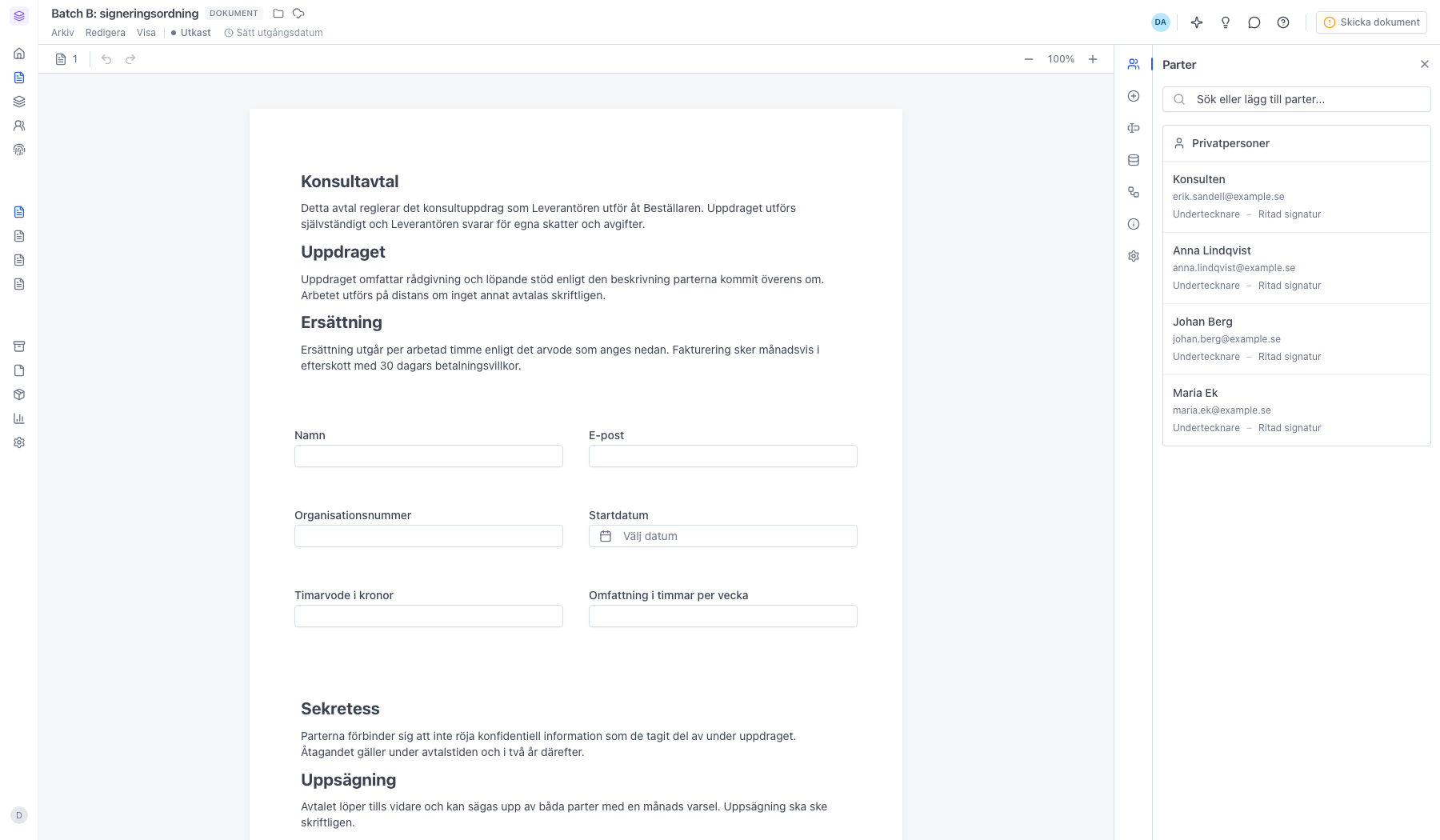Screen dimensions: 1440x840
Task: Open the circled info tab icon
Action: tap(1134, 224)
